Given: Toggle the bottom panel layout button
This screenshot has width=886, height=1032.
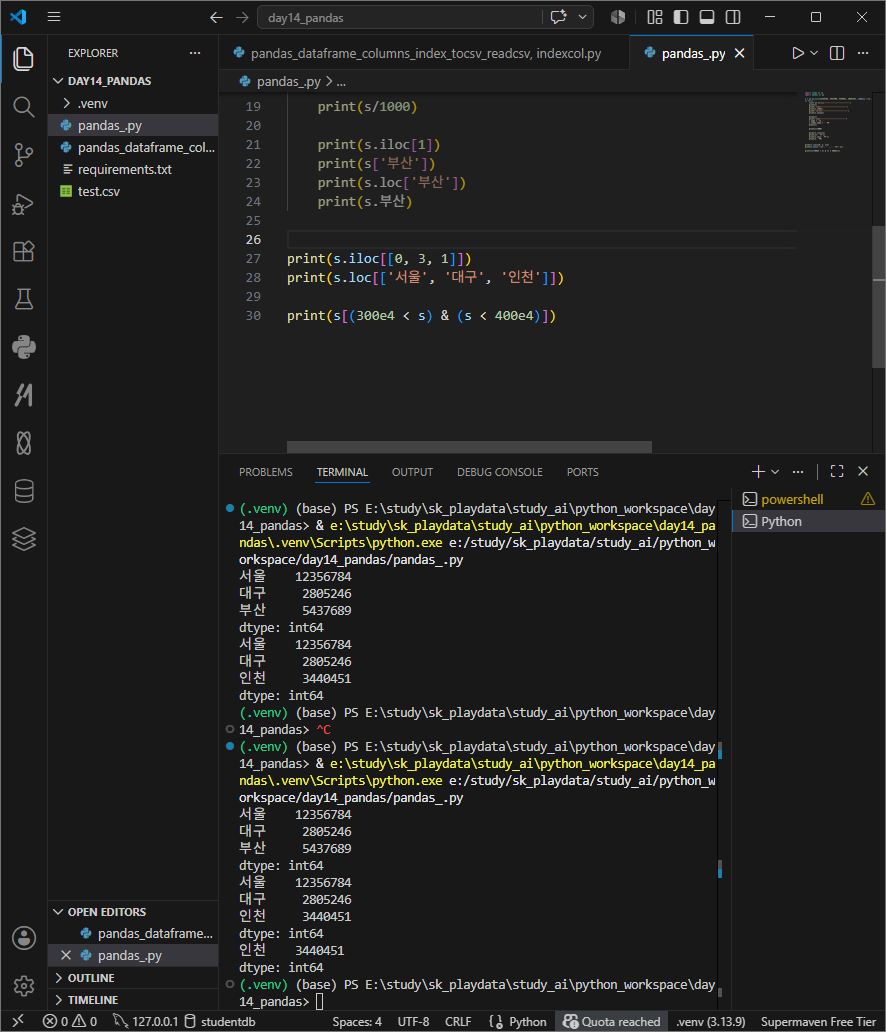Looking at the screenshot, I should pos(707,17).
